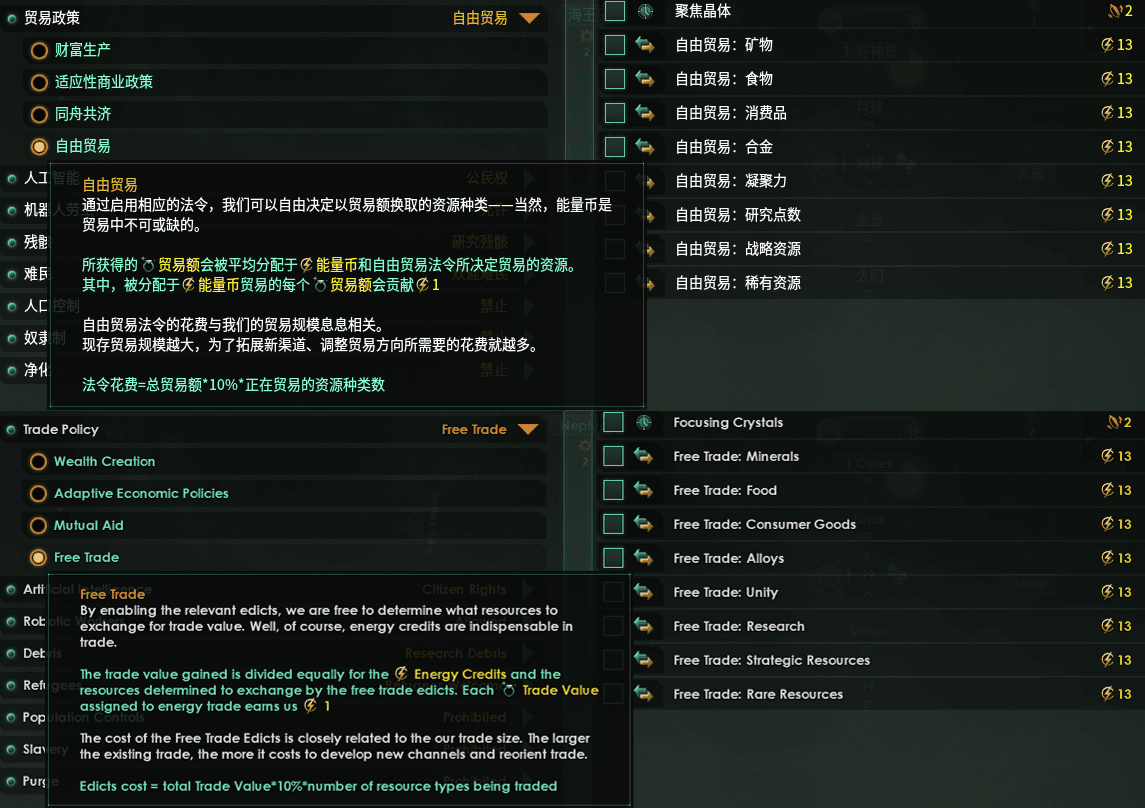Click the trade arrows icon for Minerals
The width and height of the screenshot is (1145, 808).
[643, 456]
